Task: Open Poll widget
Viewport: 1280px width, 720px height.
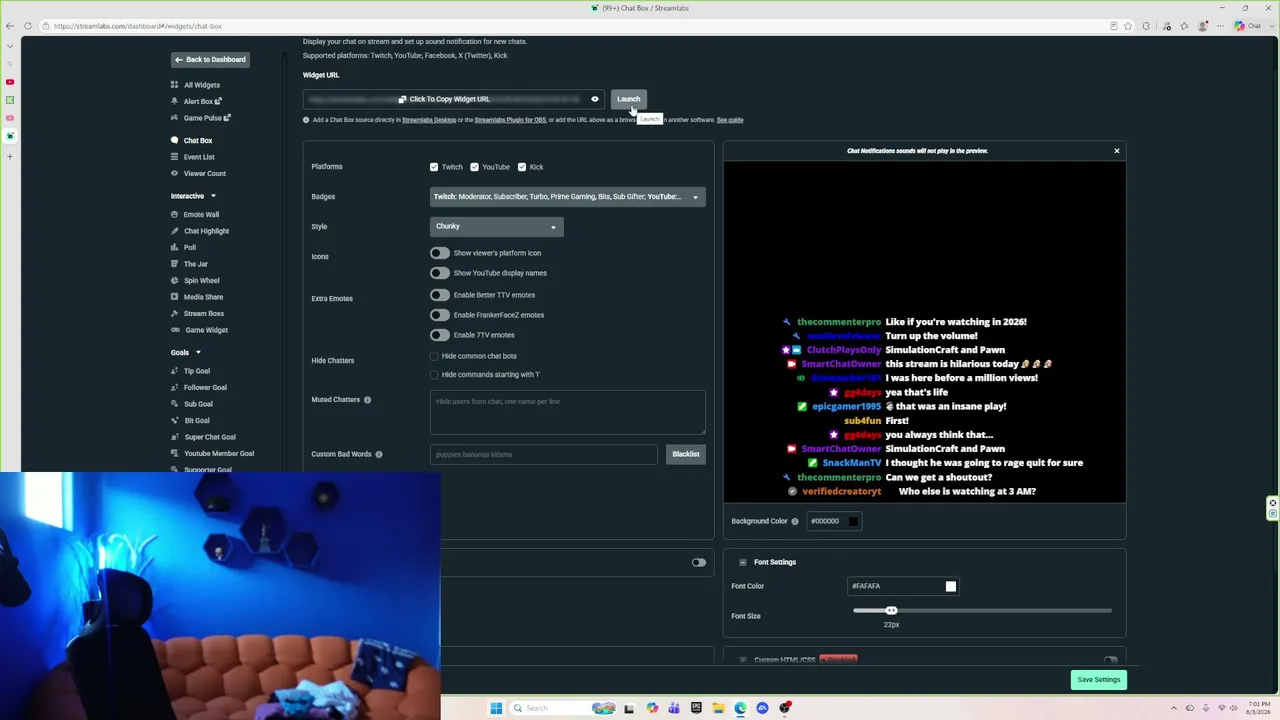Action: coord(189,248)
